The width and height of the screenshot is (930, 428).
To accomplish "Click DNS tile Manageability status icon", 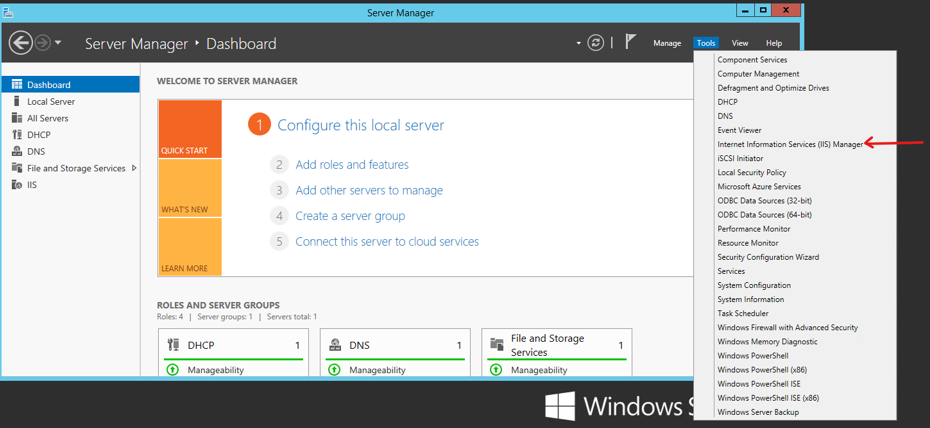I will [334, 370].
